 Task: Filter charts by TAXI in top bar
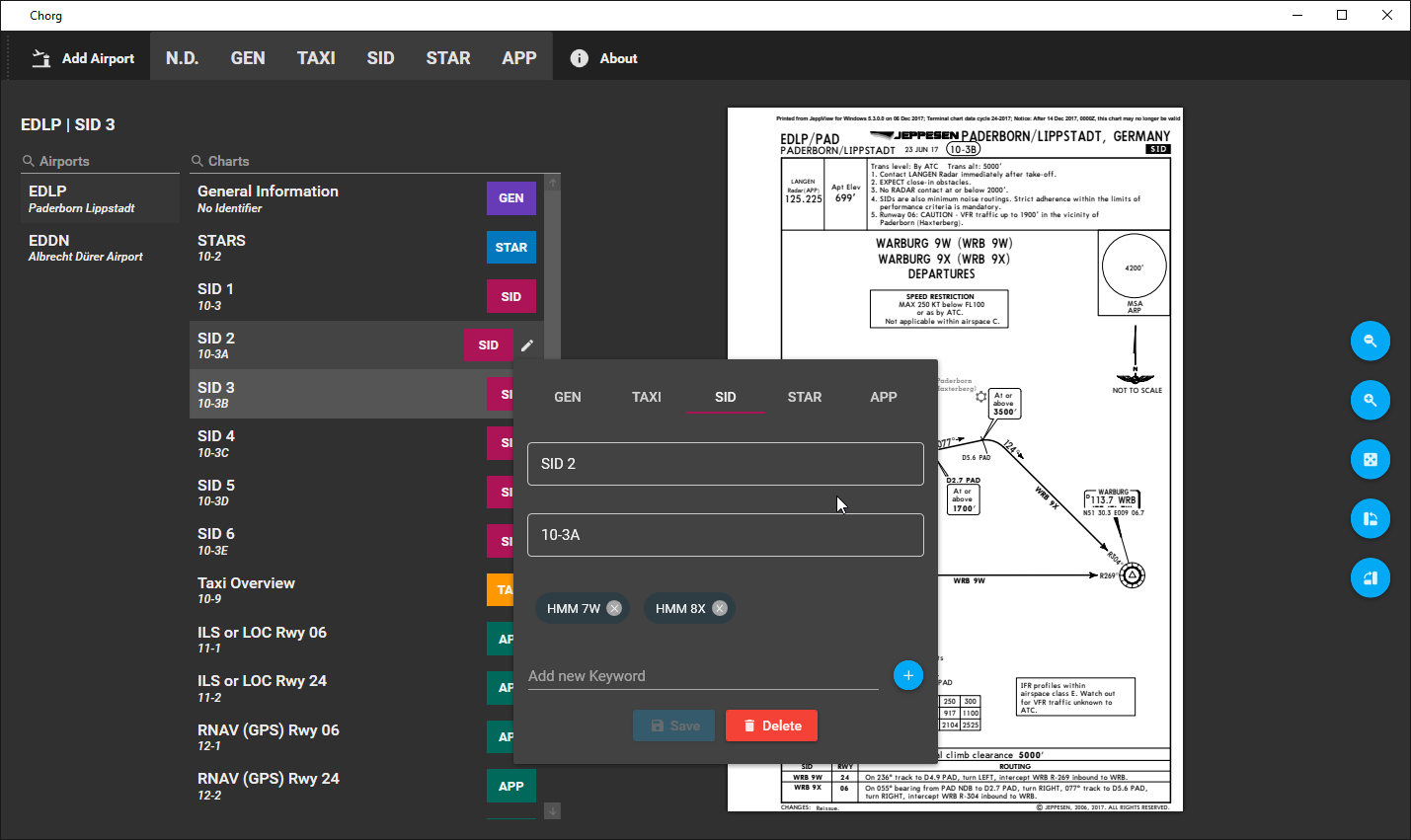(x=316, y=58)
